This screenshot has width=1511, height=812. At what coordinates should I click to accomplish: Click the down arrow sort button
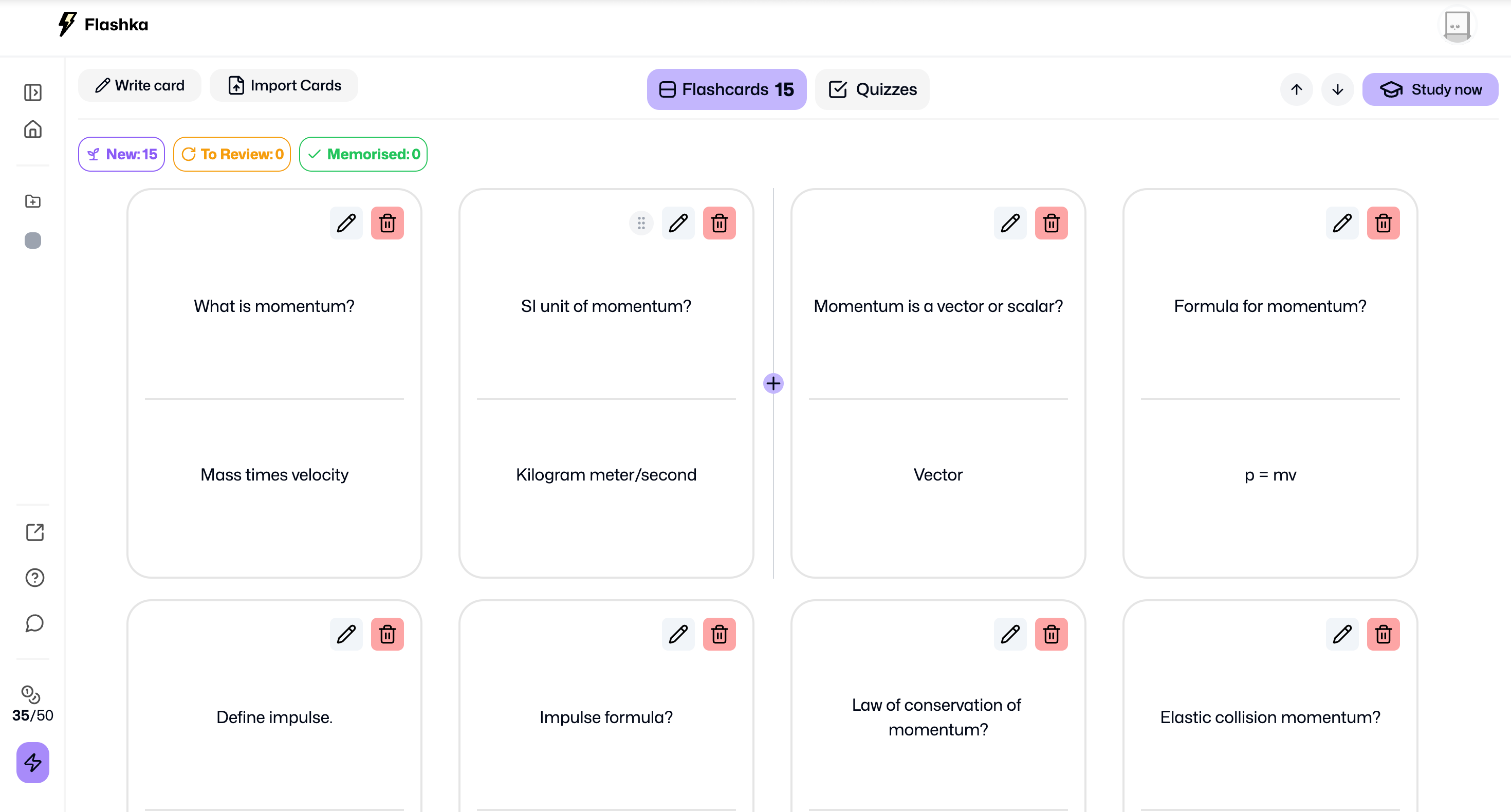click(1337, 89)
